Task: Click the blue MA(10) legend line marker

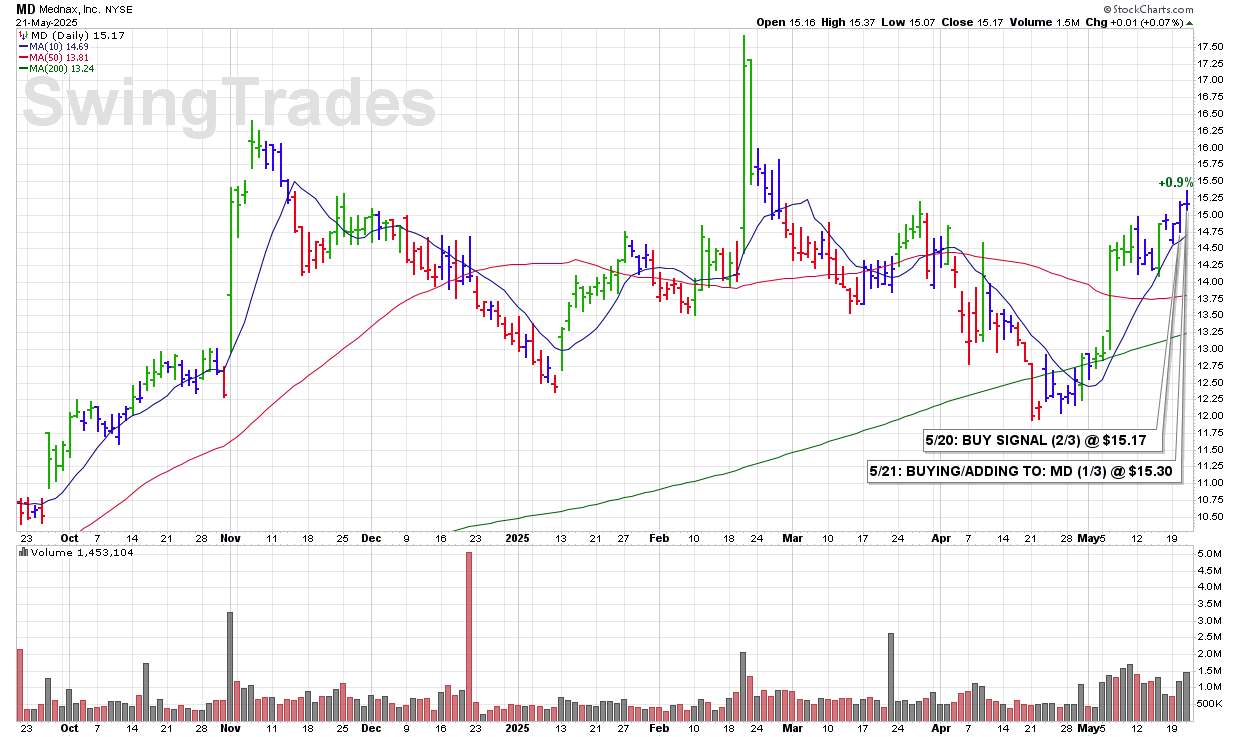Action: [22, 46]
